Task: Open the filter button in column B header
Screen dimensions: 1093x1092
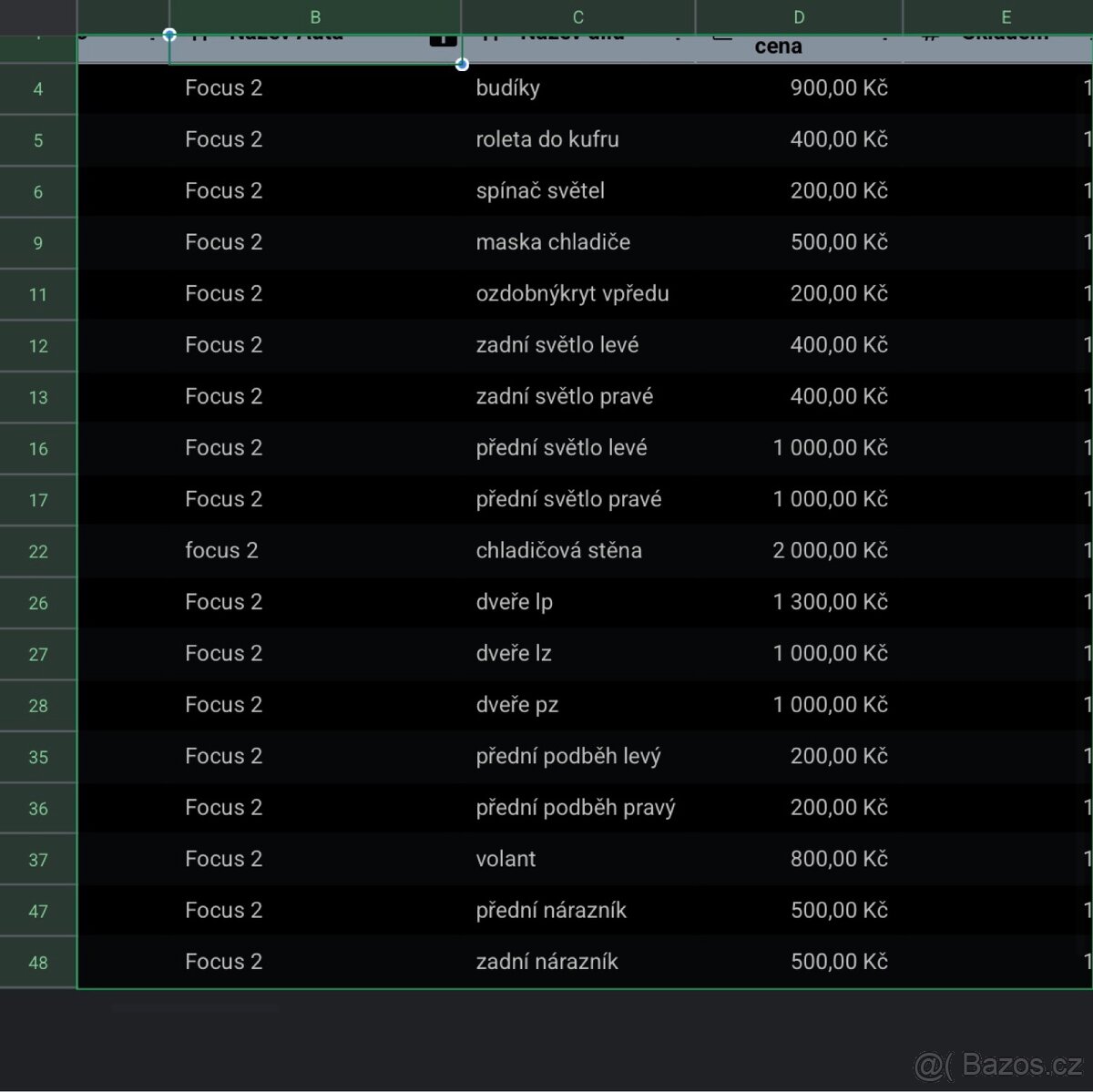Action: pyautogui.click(x=443, y=39)
